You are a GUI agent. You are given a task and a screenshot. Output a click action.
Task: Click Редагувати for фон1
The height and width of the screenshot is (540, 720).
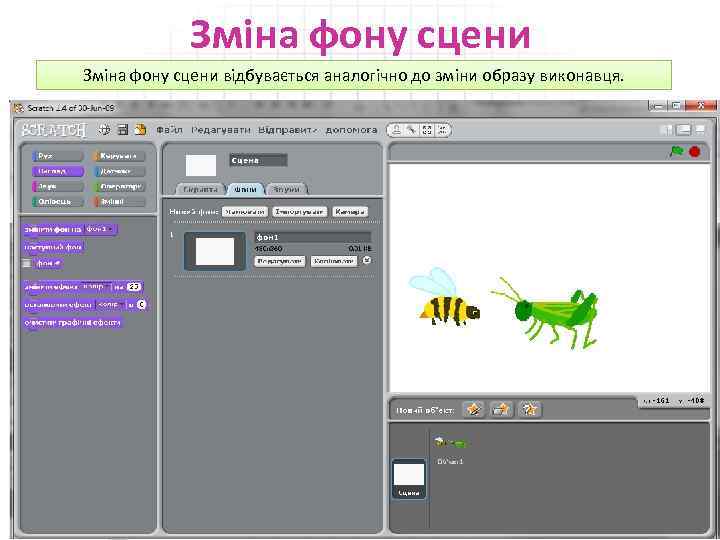pos(280,261)
